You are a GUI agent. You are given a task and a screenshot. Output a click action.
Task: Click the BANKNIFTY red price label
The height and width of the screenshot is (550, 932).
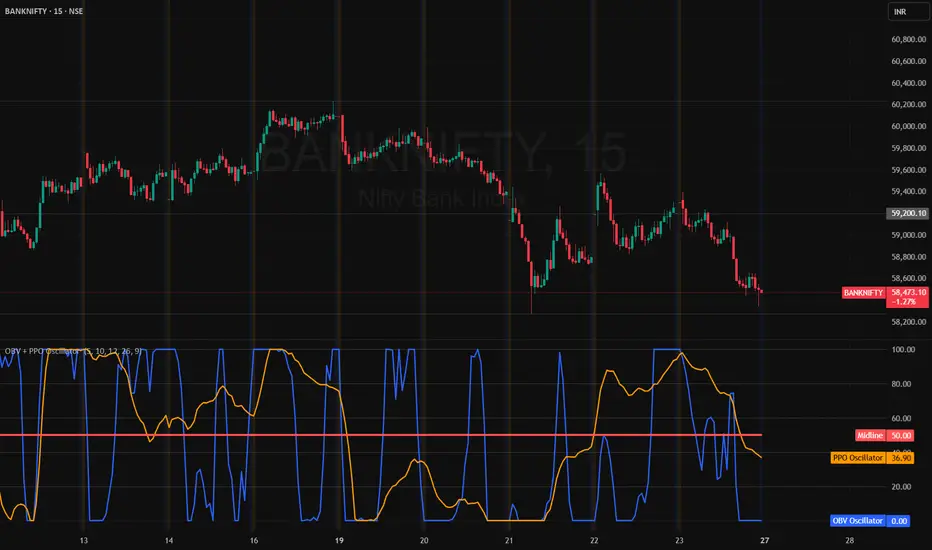point(863,293)
